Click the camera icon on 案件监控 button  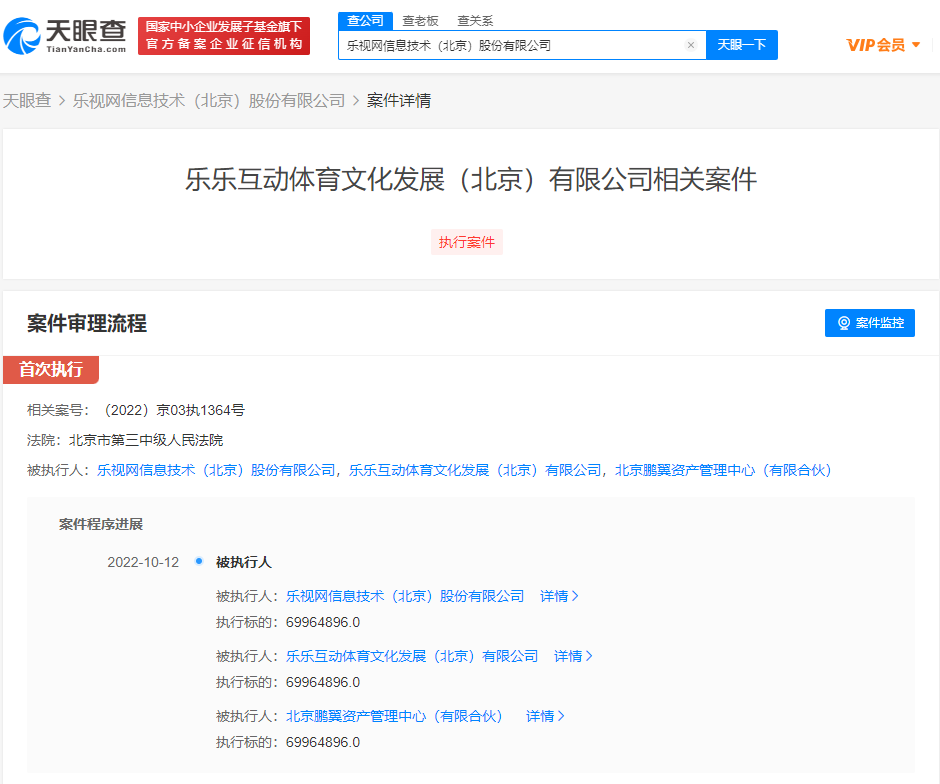843,323
